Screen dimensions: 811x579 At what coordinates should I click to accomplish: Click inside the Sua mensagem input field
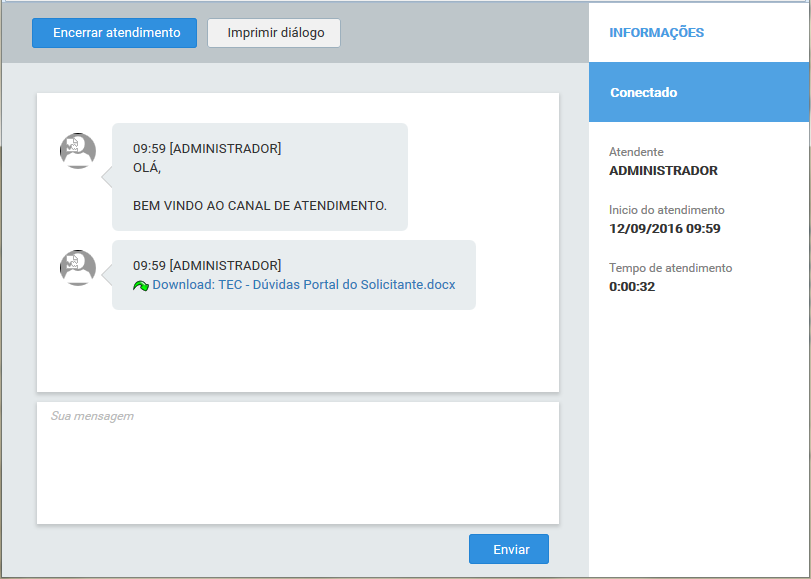pos(297,460)
